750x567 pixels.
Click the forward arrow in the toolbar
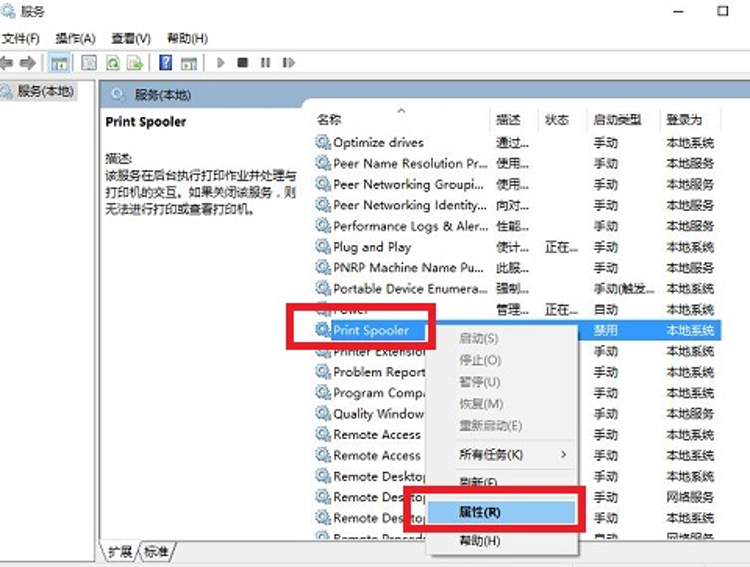tap(28, 63)
